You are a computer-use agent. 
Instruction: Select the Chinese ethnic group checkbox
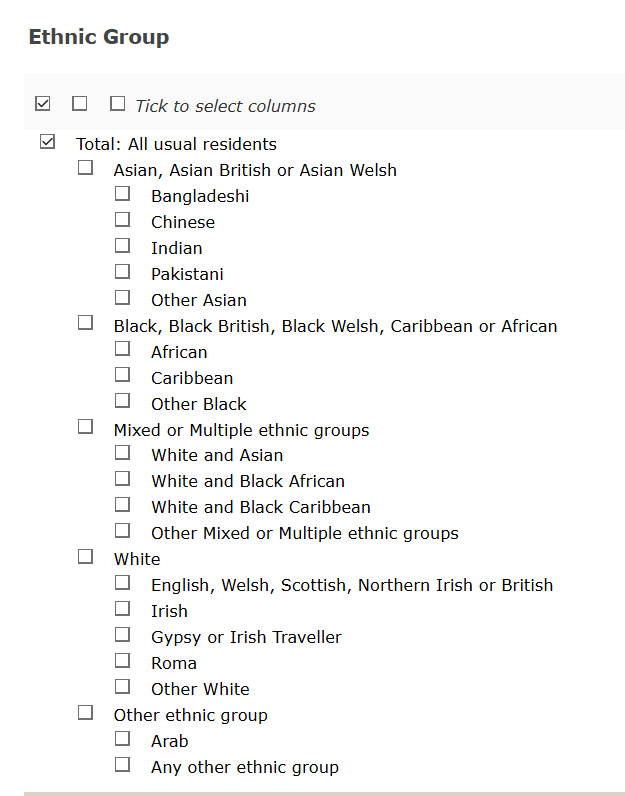[x=122, y=220]
